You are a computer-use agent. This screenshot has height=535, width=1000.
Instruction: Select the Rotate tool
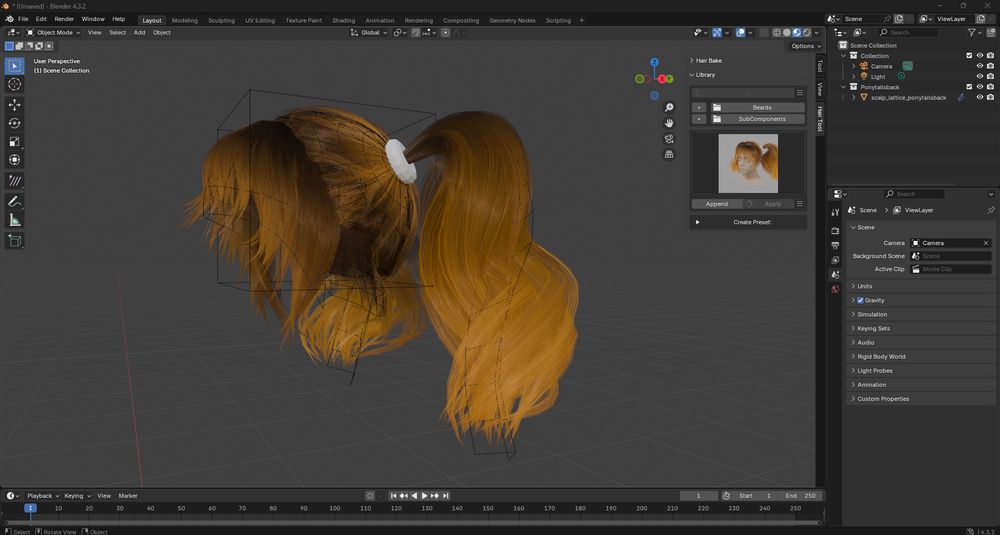[x=15, y=123]
